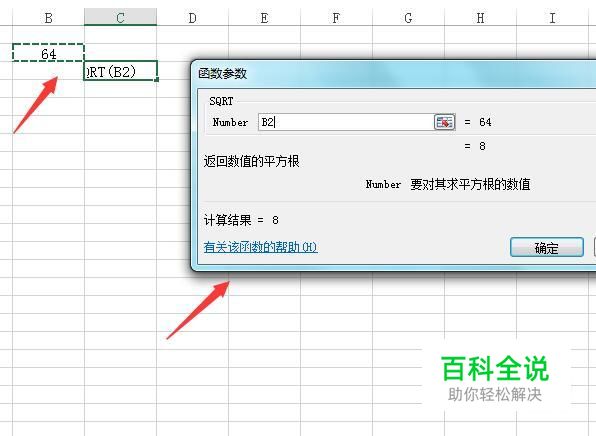Select column I header
Image resolution: width=596 pixels, height=436 pixels.
pyautogui.click(x=552, y=17)
